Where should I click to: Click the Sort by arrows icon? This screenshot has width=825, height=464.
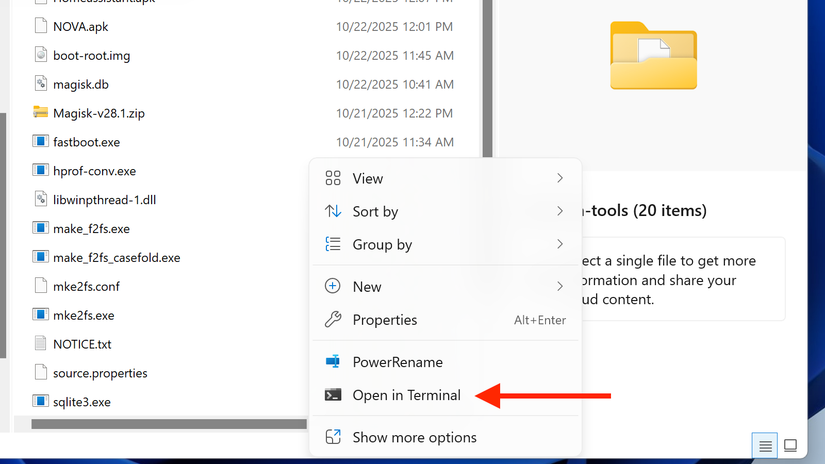pos(333,211)
